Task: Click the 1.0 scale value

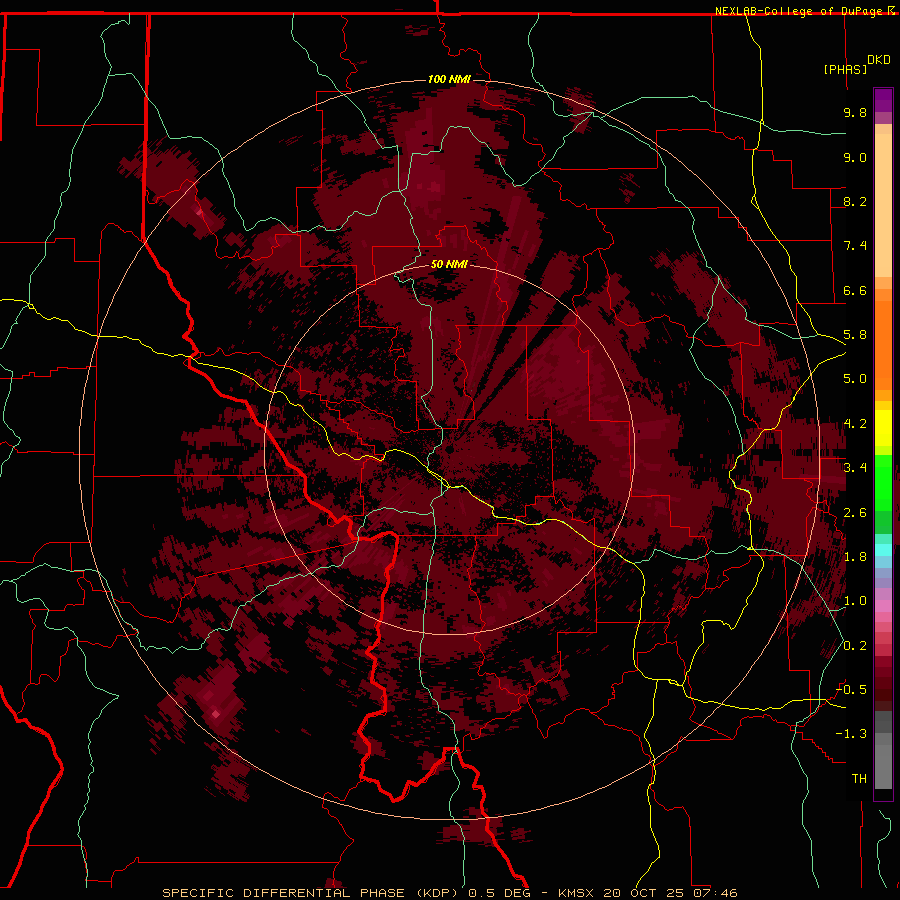Action: 855,601
